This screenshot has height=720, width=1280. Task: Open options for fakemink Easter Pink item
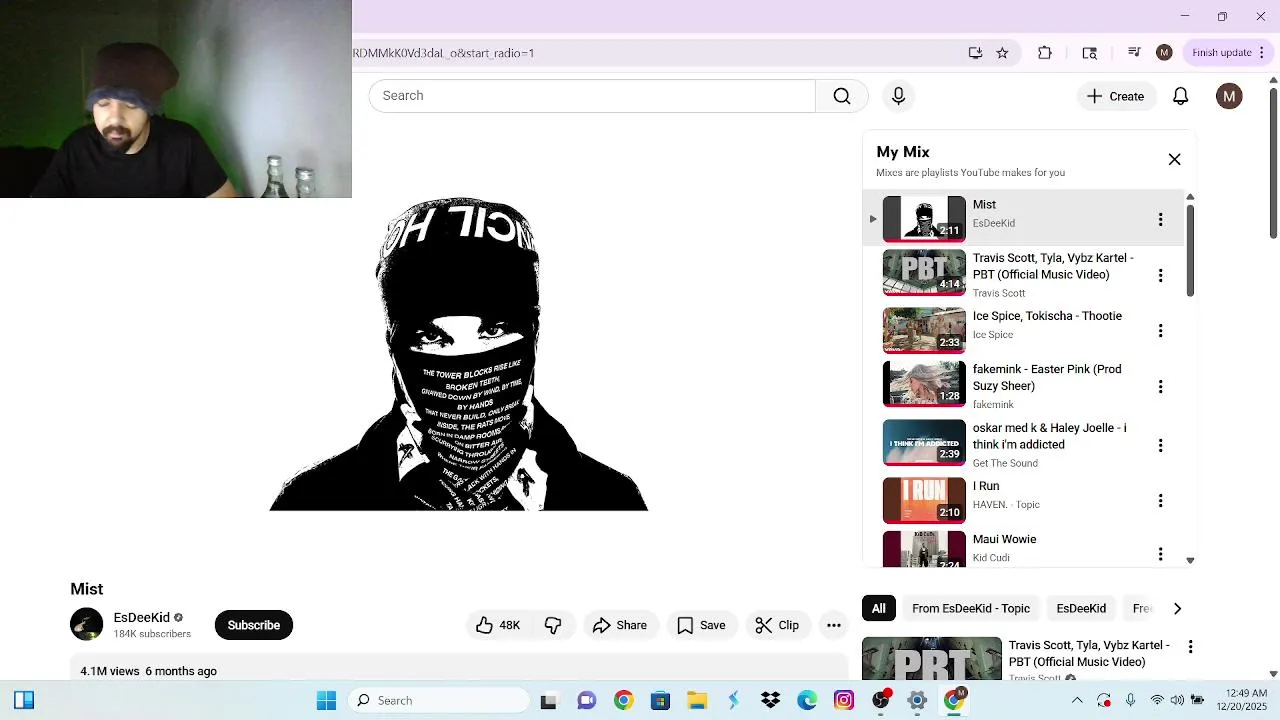[x=1160, y=386]
